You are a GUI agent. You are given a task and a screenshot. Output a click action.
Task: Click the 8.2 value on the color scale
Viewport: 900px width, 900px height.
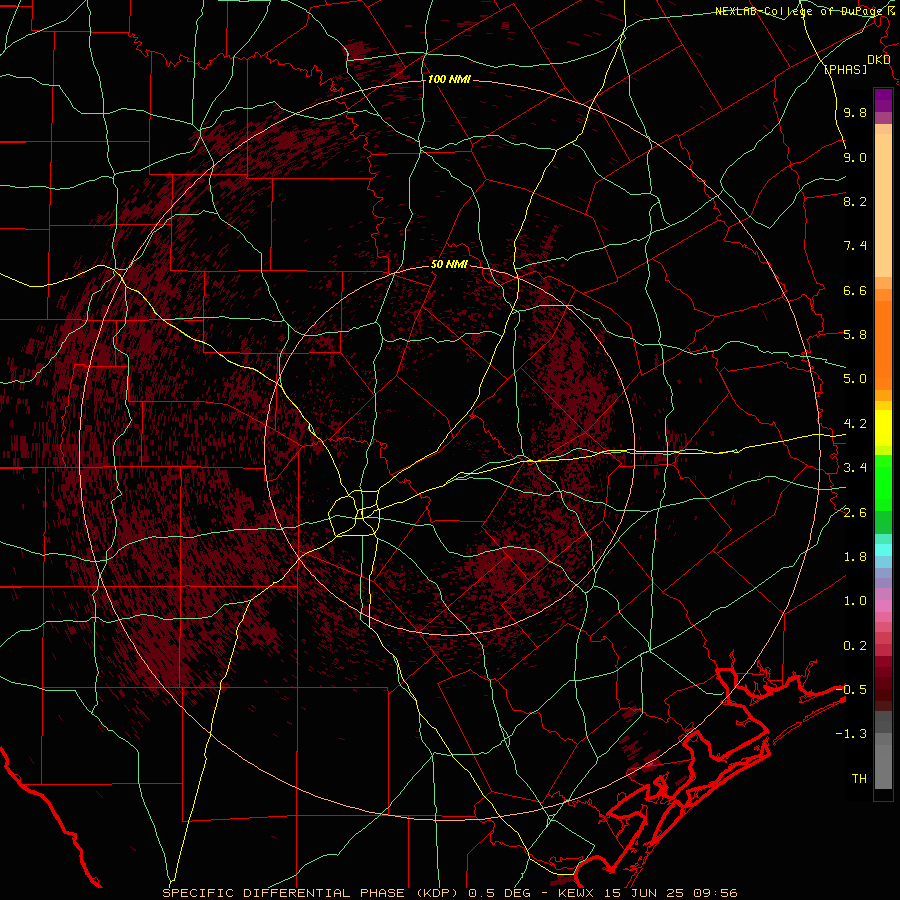pyautogui.click(x=855, y=201)
